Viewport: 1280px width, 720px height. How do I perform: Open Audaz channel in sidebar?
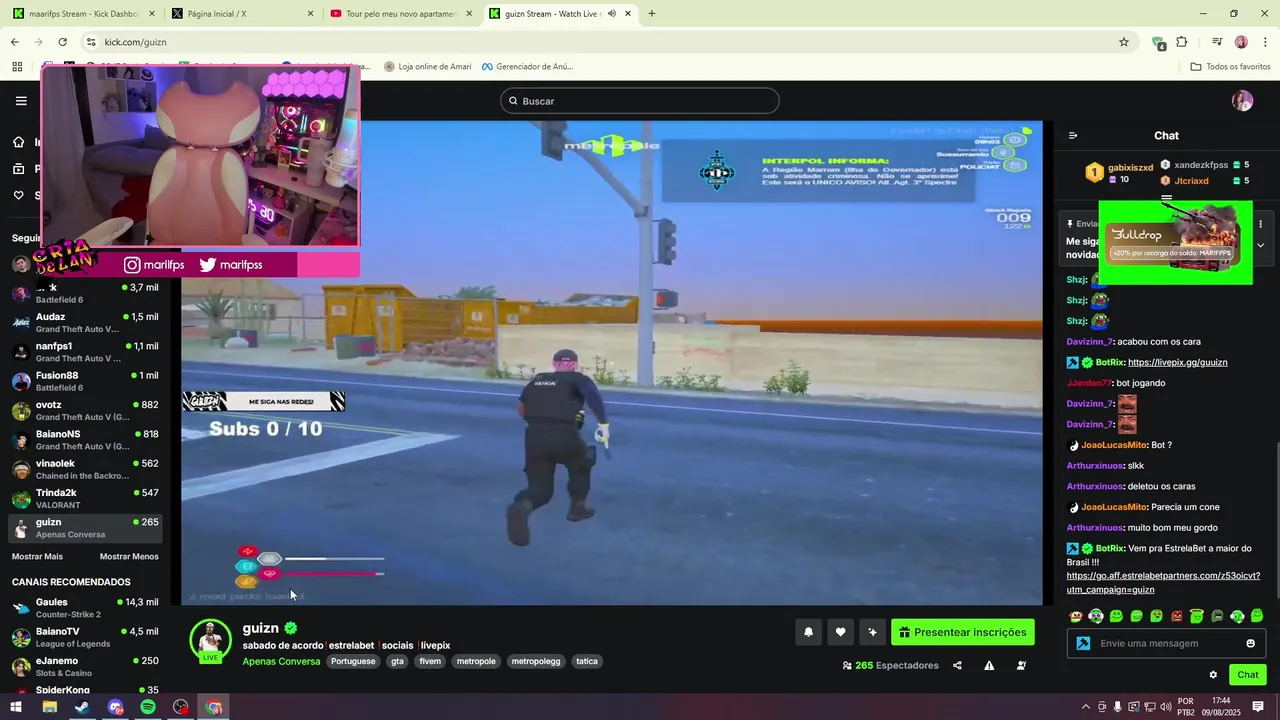tap(85, 323)
